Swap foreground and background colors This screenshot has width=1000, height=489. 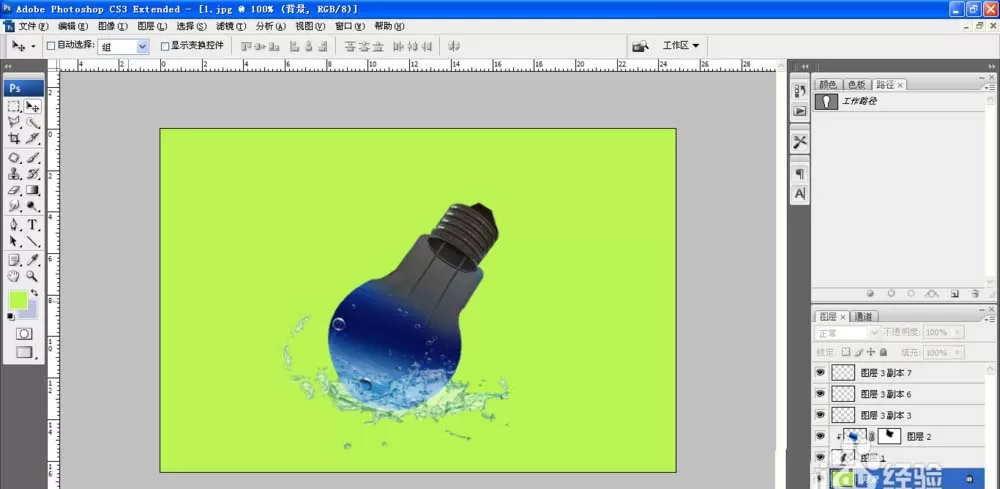35,293
